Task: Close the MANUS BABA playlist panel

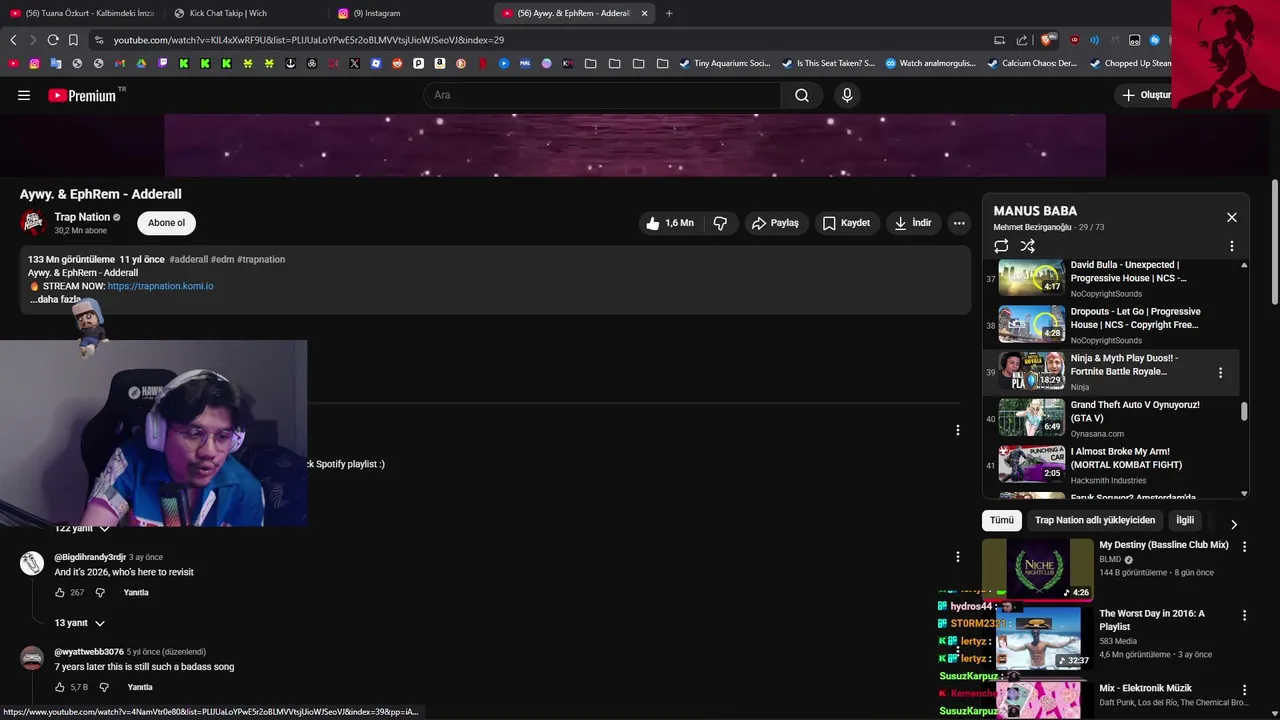Action: coord(1232,217)
